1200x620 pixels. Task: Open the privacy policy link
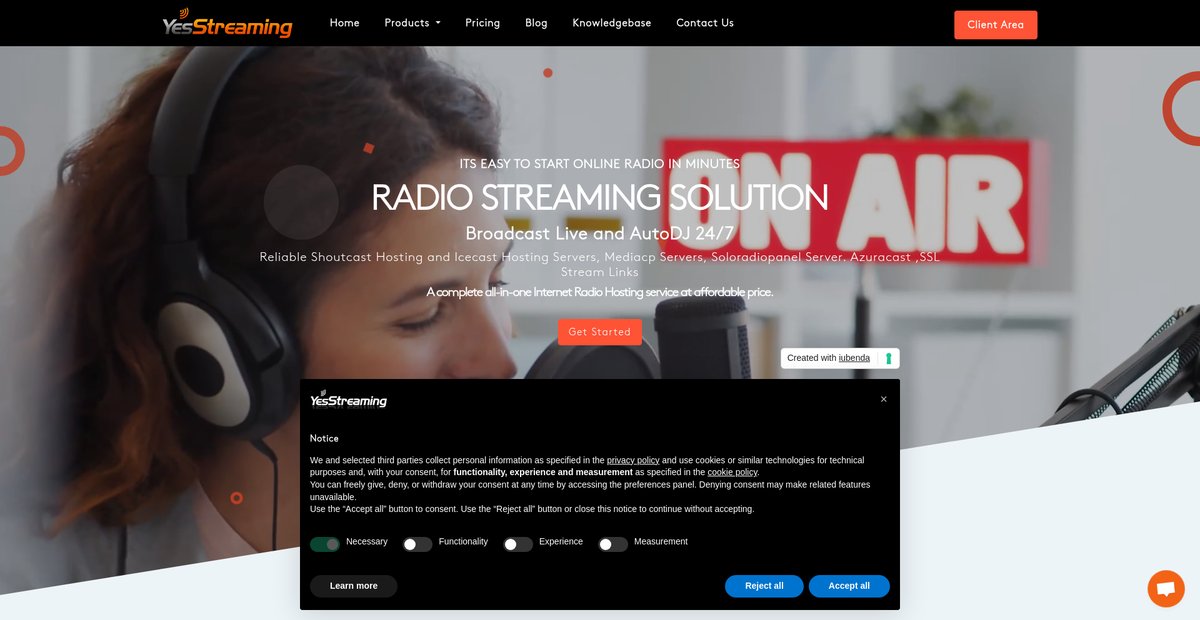pyautogui.click(x=633, y=460)
